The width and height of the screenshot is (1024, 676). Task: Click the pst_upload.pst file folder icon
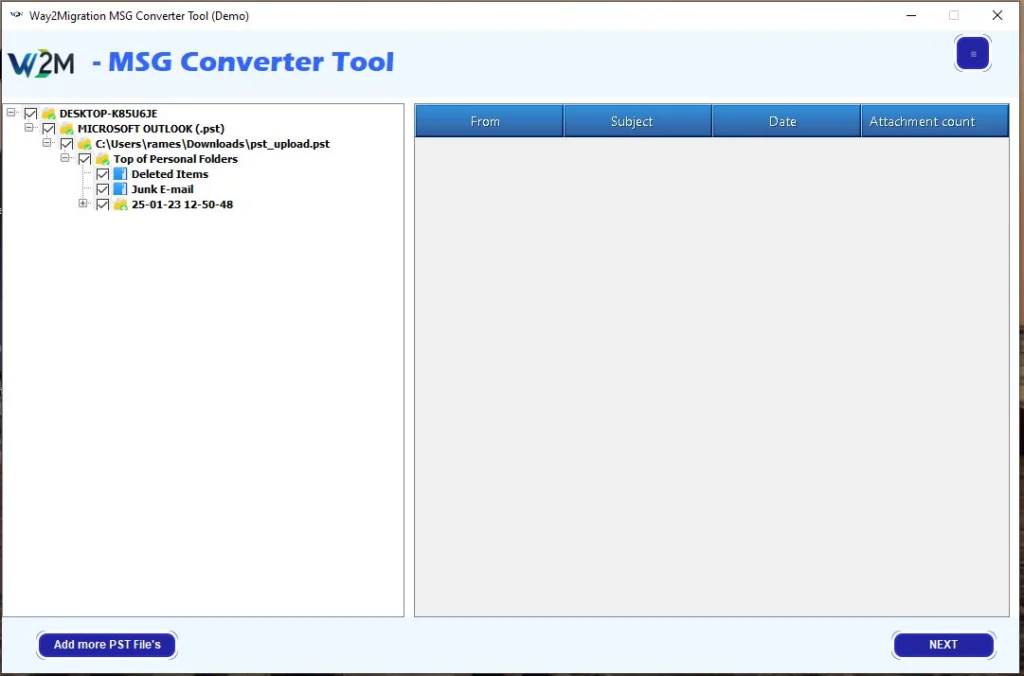84,144
